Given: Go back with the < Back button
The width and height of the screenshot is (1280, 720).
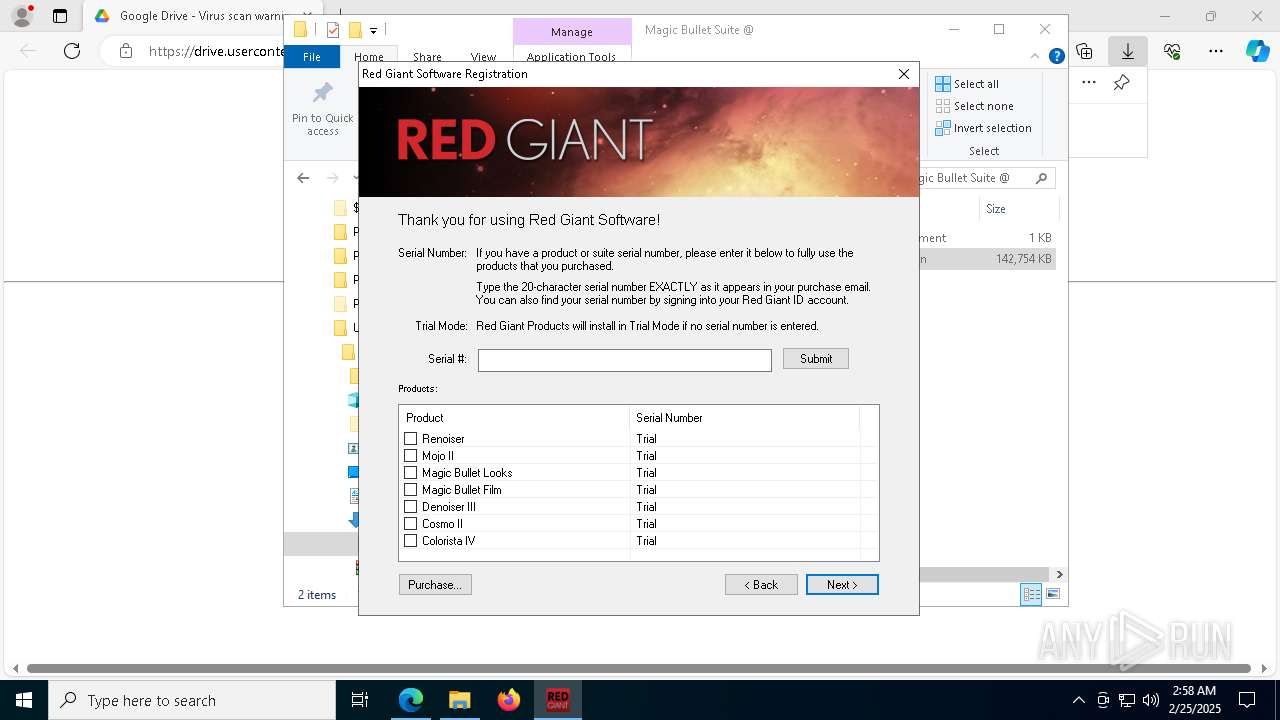Looking at the screenshot, I should tap(761, 585).
